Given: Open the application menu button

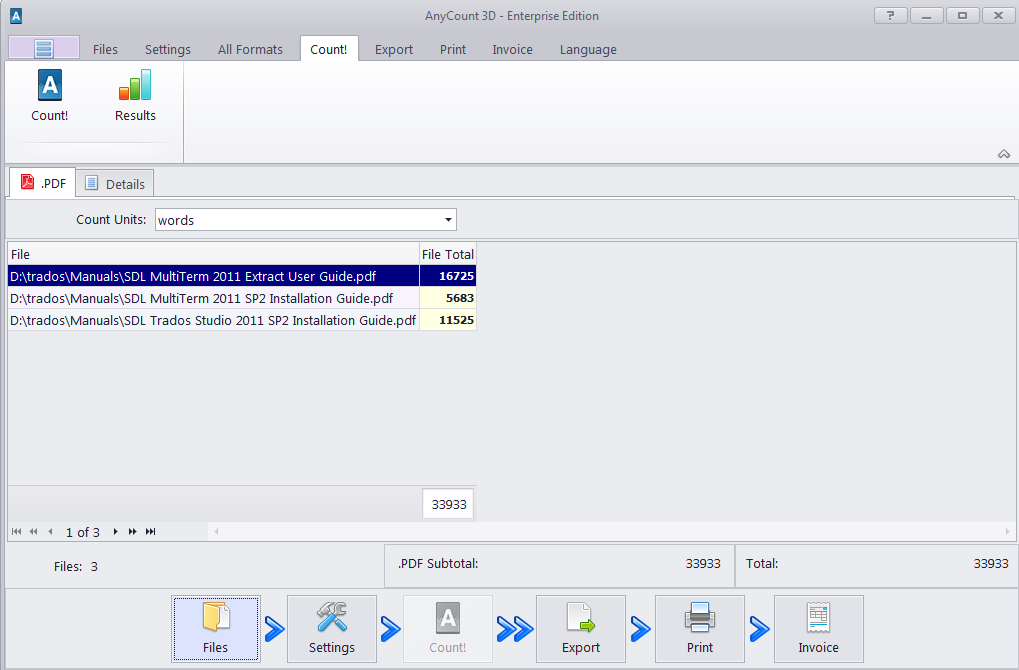Looking at the screenshot, I should [44, 48].
